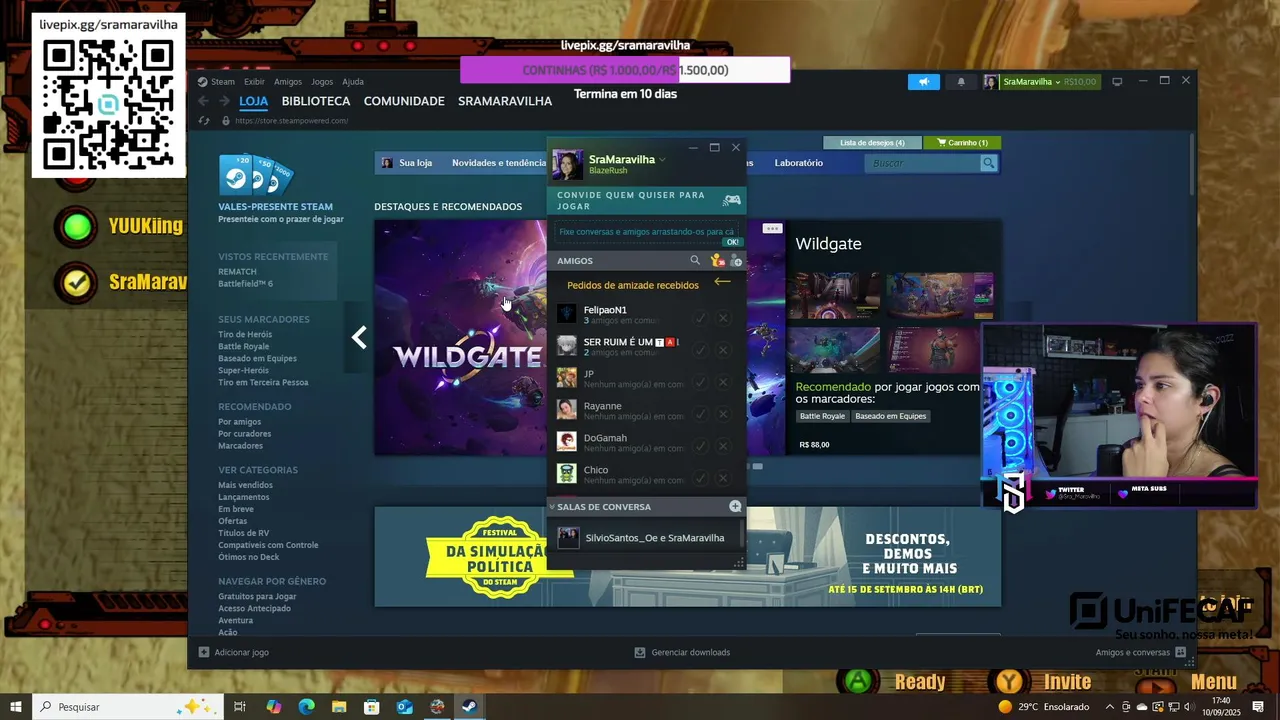Open the SRAMARAVILHA profile tab
Image resolution: width=1280 pixels, height=720 pixels.
[505, 101]
